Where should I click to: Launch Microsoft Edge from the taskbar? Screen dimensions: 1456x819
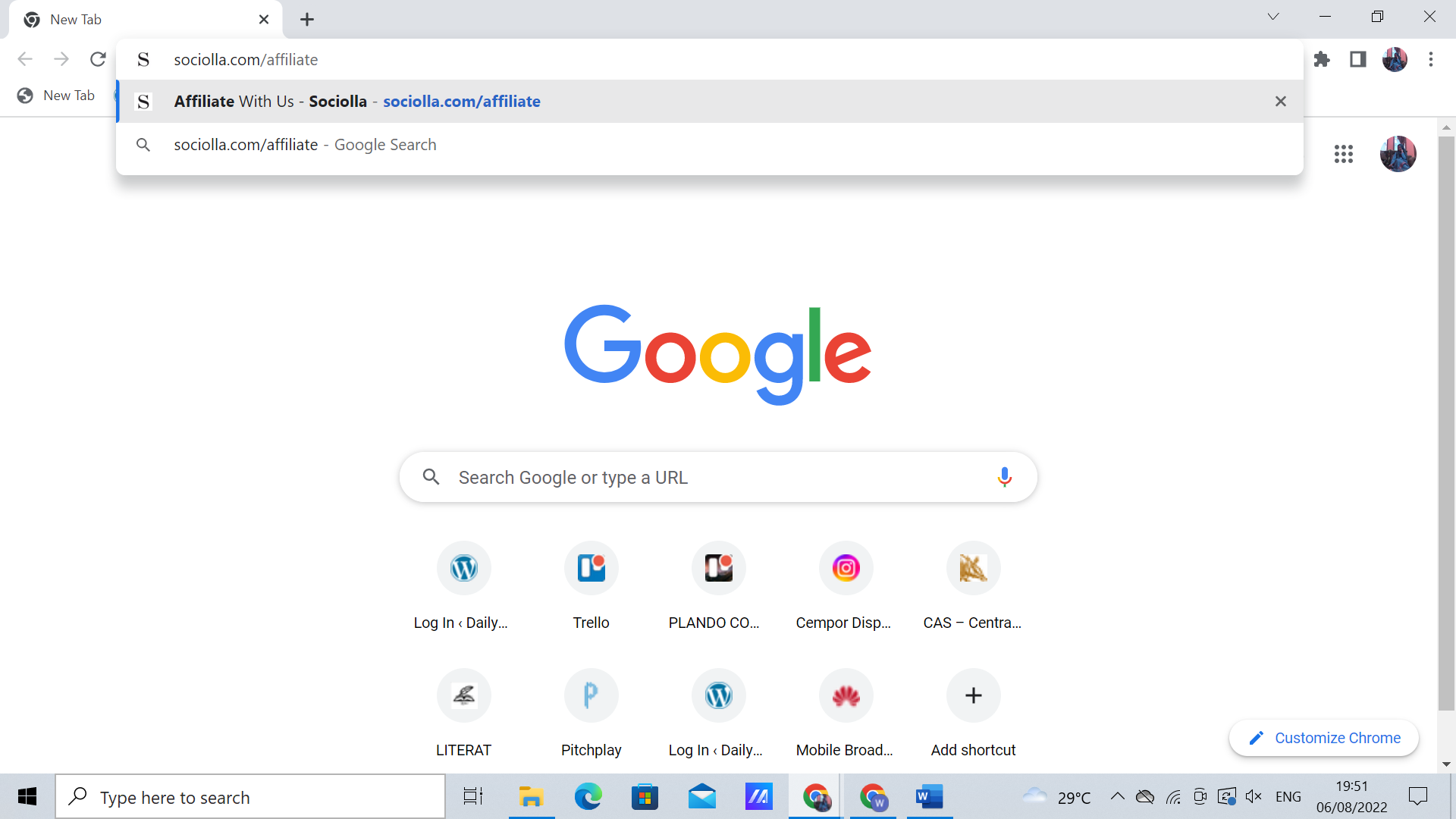(x=588, y=796)
